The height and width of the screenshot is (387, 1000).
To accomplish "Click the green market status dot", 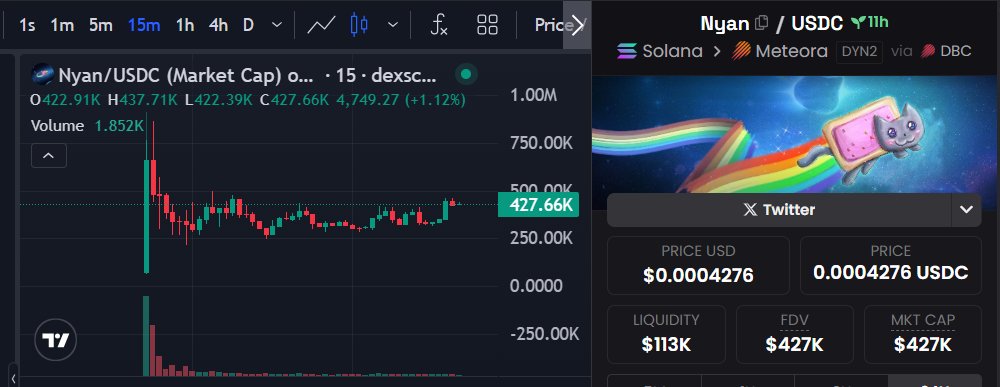I will point(466,75).
